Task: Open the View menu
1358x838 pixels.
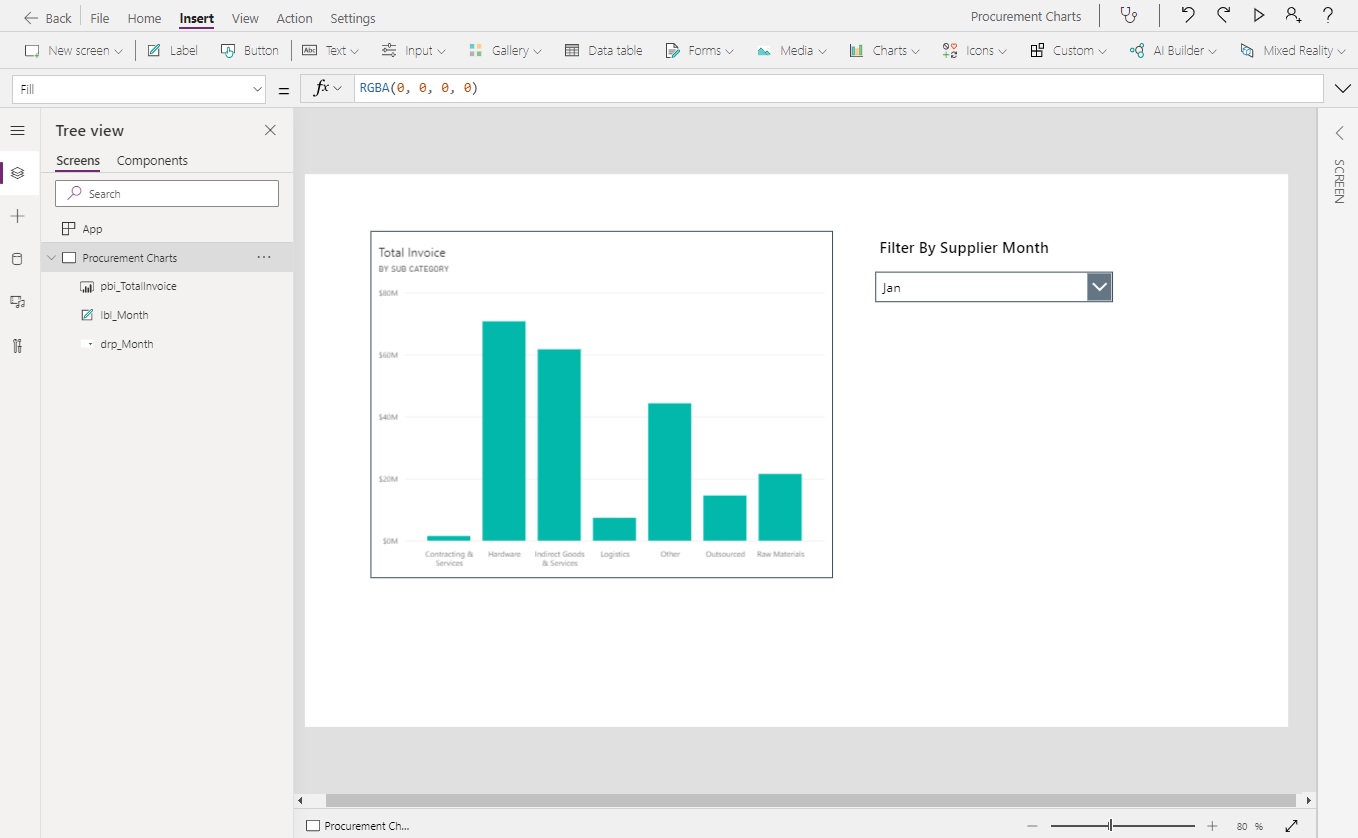Action: [244, 18]
